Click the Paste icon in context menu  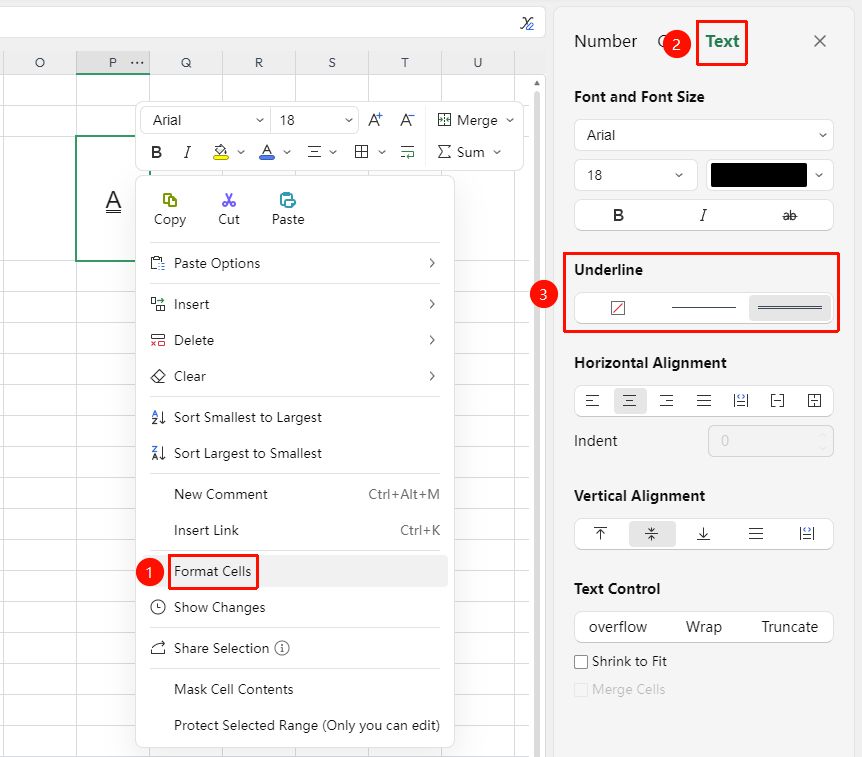[288, 200]
